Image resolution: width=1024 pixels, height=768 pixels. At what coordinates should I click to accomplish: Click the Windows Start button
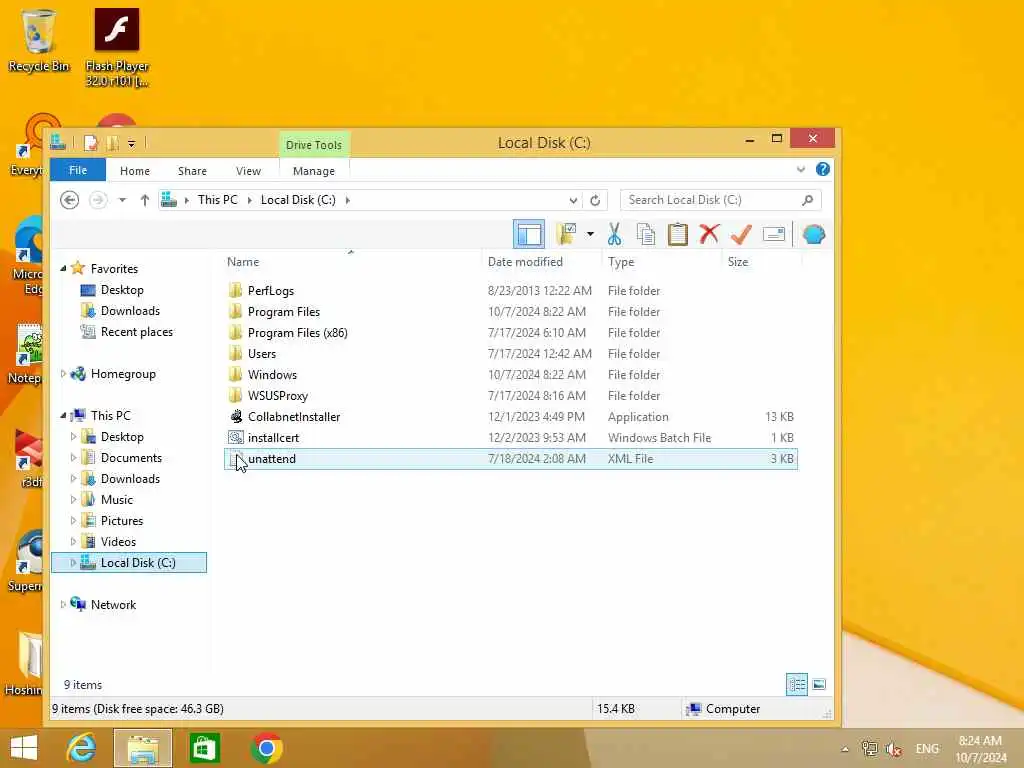[x=24, y=748]
